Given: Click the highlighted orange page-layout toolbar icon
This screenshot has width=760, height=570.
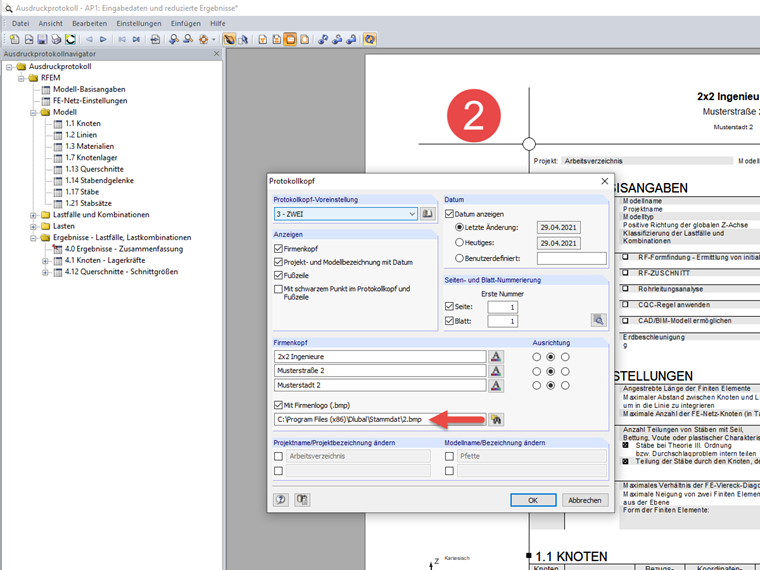Looking at the screenshot, I should (290, 39).
